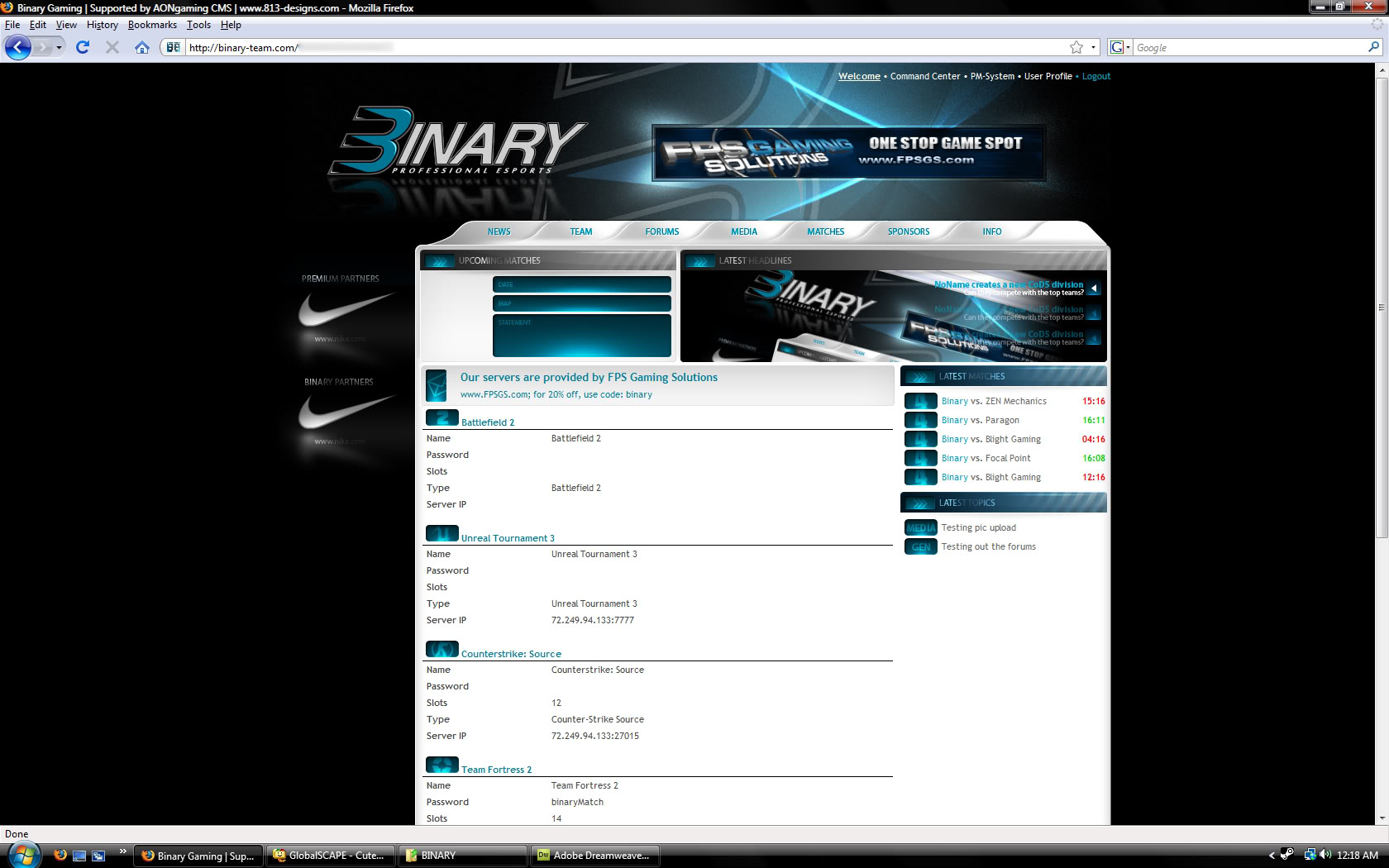This screenshot has height=868, width=1389.
Task: Open the Tools menu
Action: (198, 25)
